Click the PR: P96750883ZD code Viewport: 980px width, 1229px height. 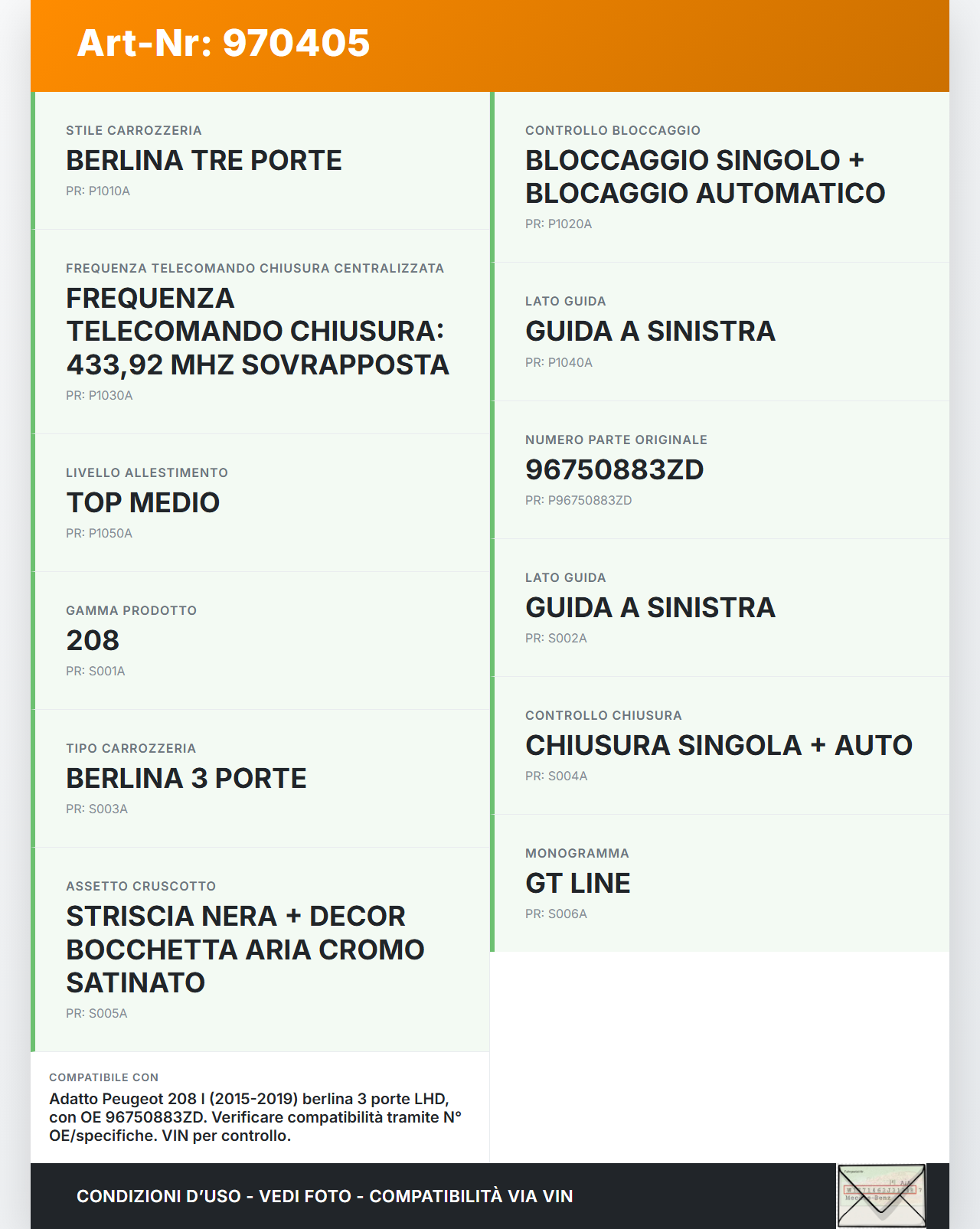(578, 500)
